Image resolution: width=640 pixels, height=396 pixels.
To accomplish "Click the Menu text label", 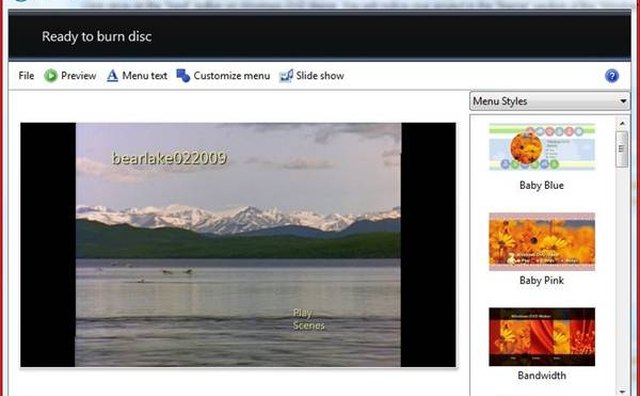I will pyautogui.click(x=144, y=76).
